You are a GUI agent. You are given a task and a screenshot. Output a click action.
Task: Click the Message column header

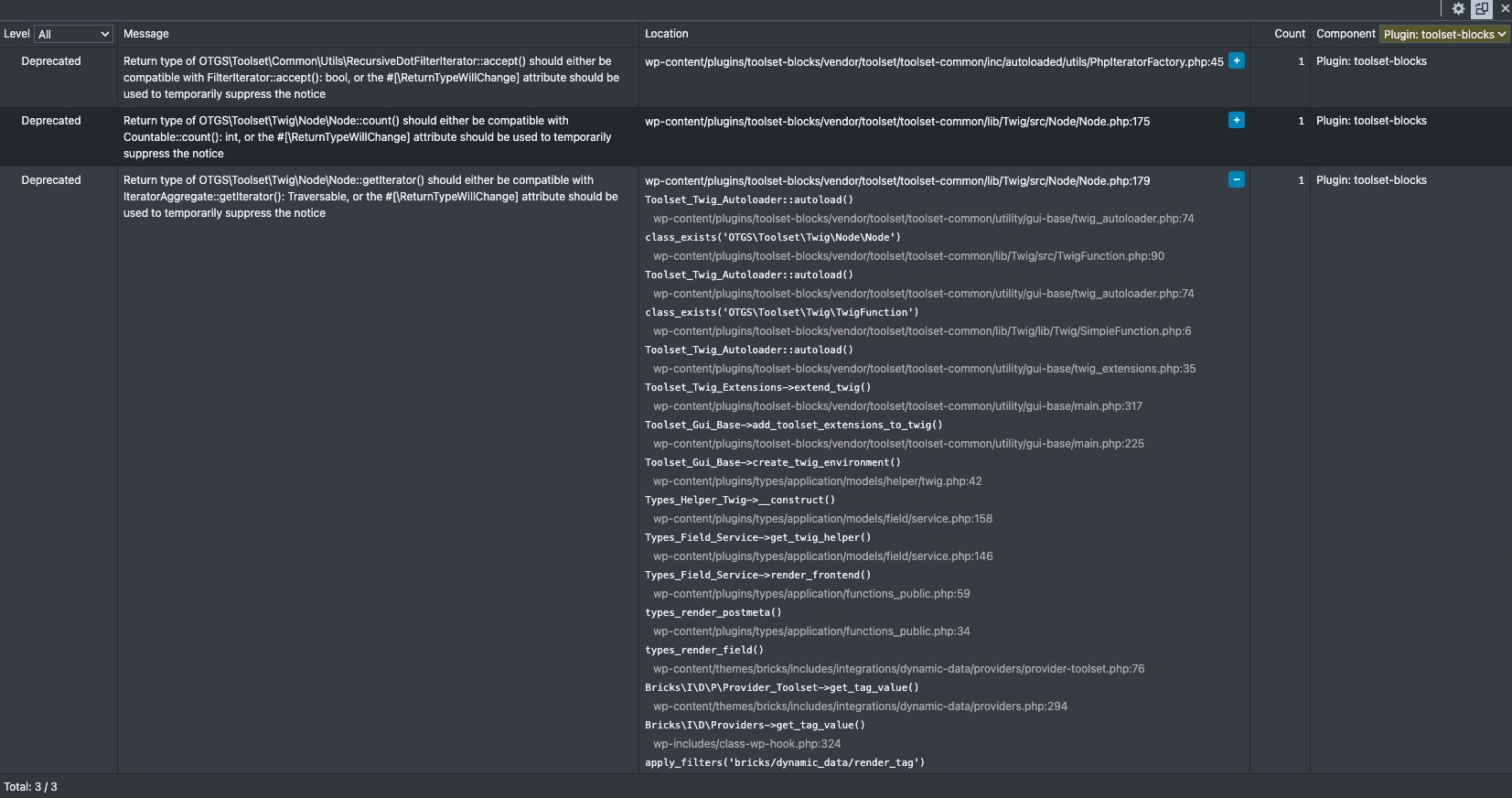pos(146,34)
